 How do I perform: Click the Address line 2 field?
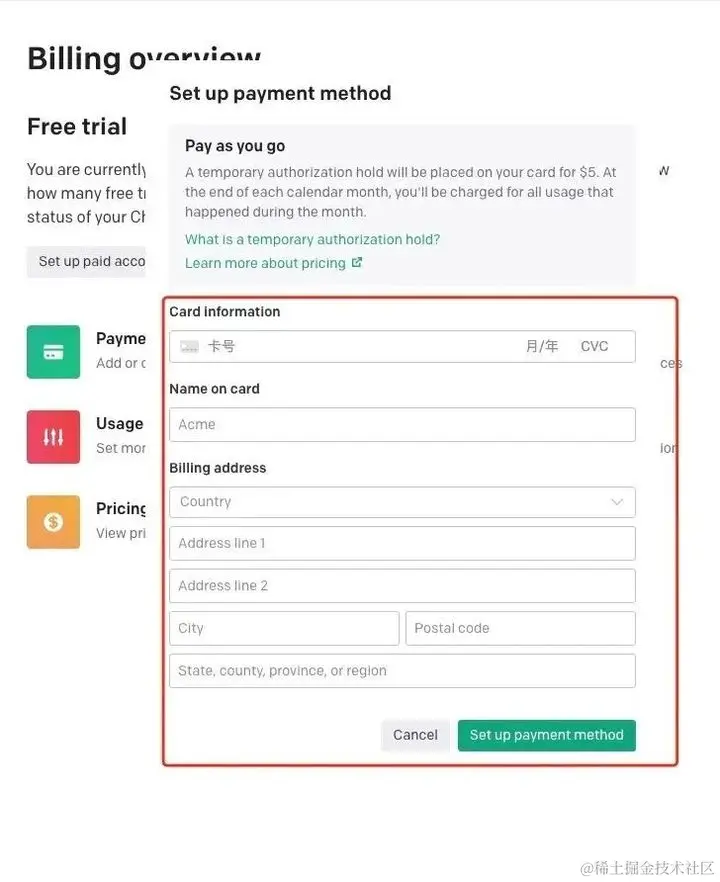tap(402, 586)
